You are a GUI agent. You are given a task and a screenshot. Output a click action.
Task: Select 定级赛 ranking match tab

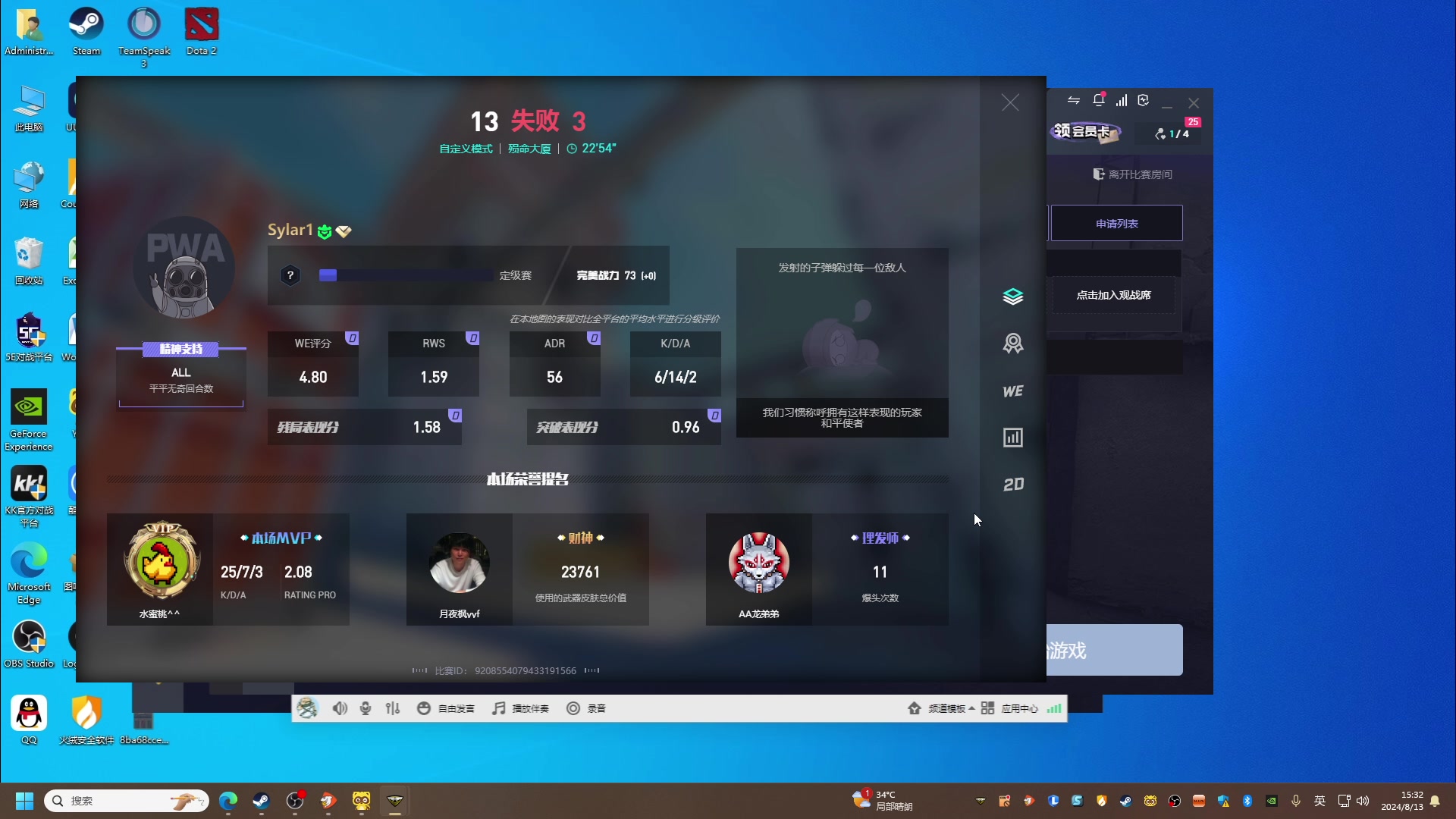pos(515,275)
